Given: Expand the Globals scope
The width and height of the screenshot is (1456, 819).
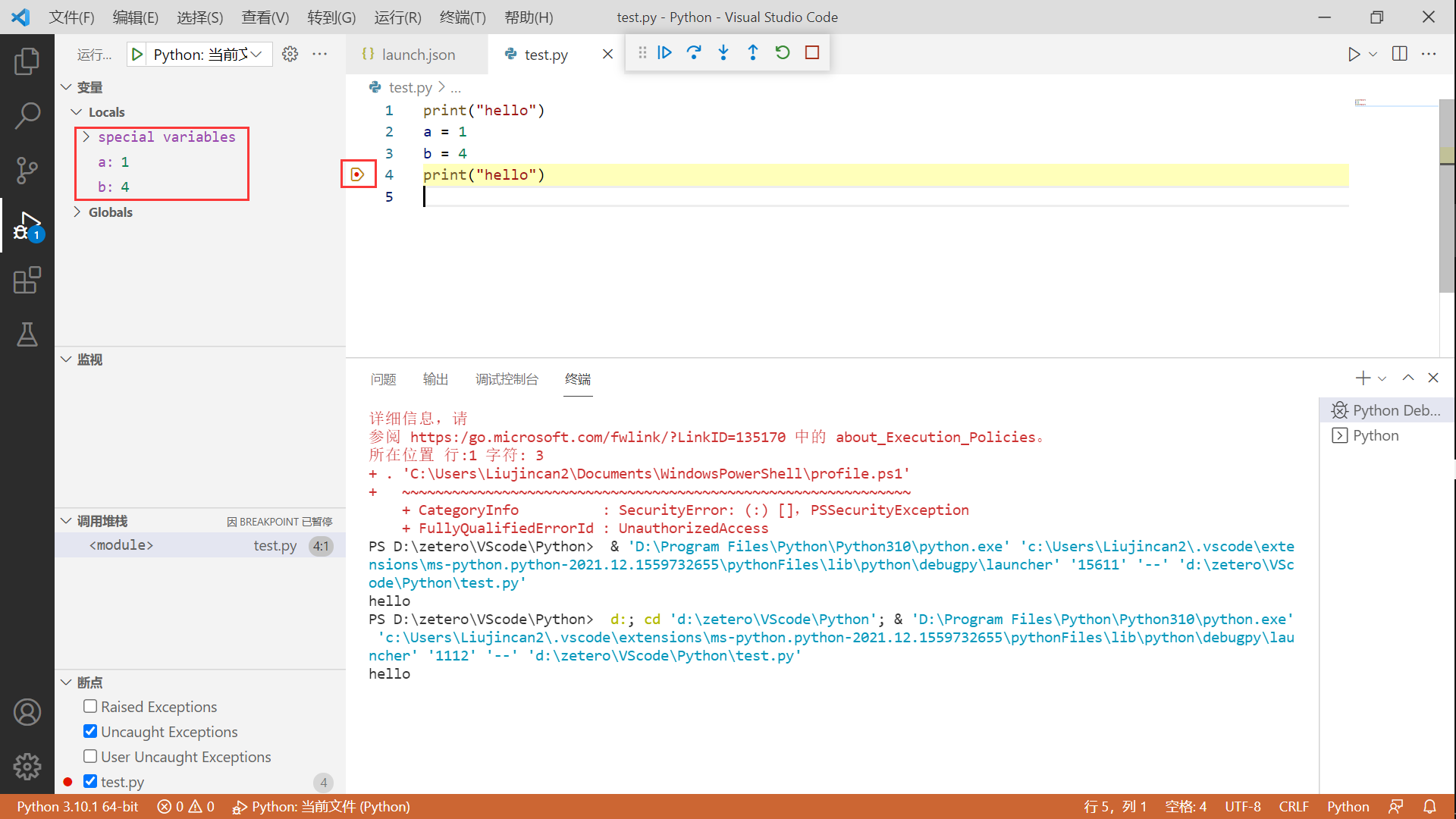Looking at the screenshot, I should pos(77,212).
